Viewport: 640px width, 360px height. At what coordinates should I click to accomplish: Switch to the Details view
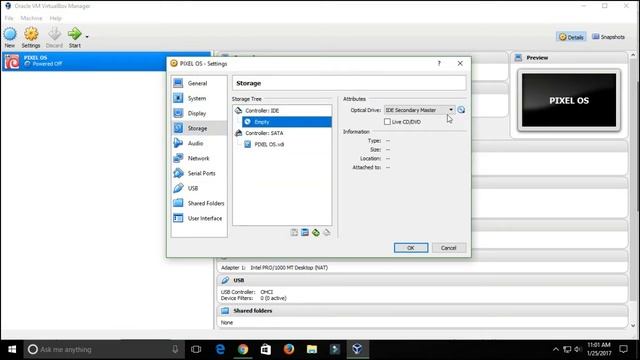tap(571, 37)
